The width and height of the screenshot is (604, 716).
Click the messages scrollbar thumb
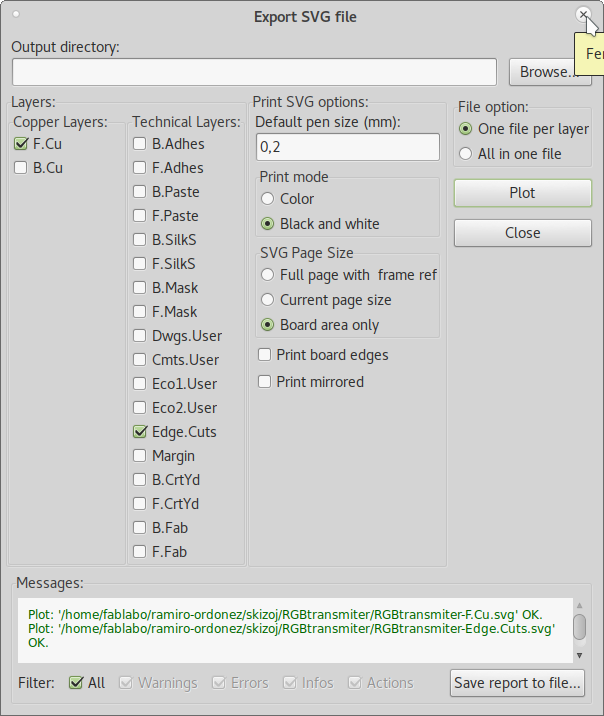pyautogui.click(x=579, y=627)
